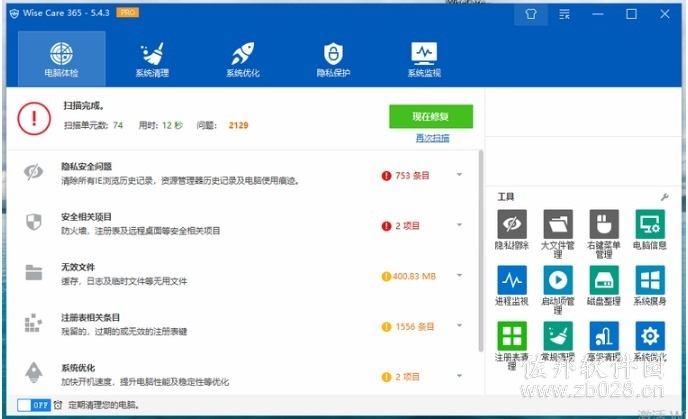The image size is (688, 419).
Task: Select the 注册表相关条目 heading
Action: (x=90, y=317)
